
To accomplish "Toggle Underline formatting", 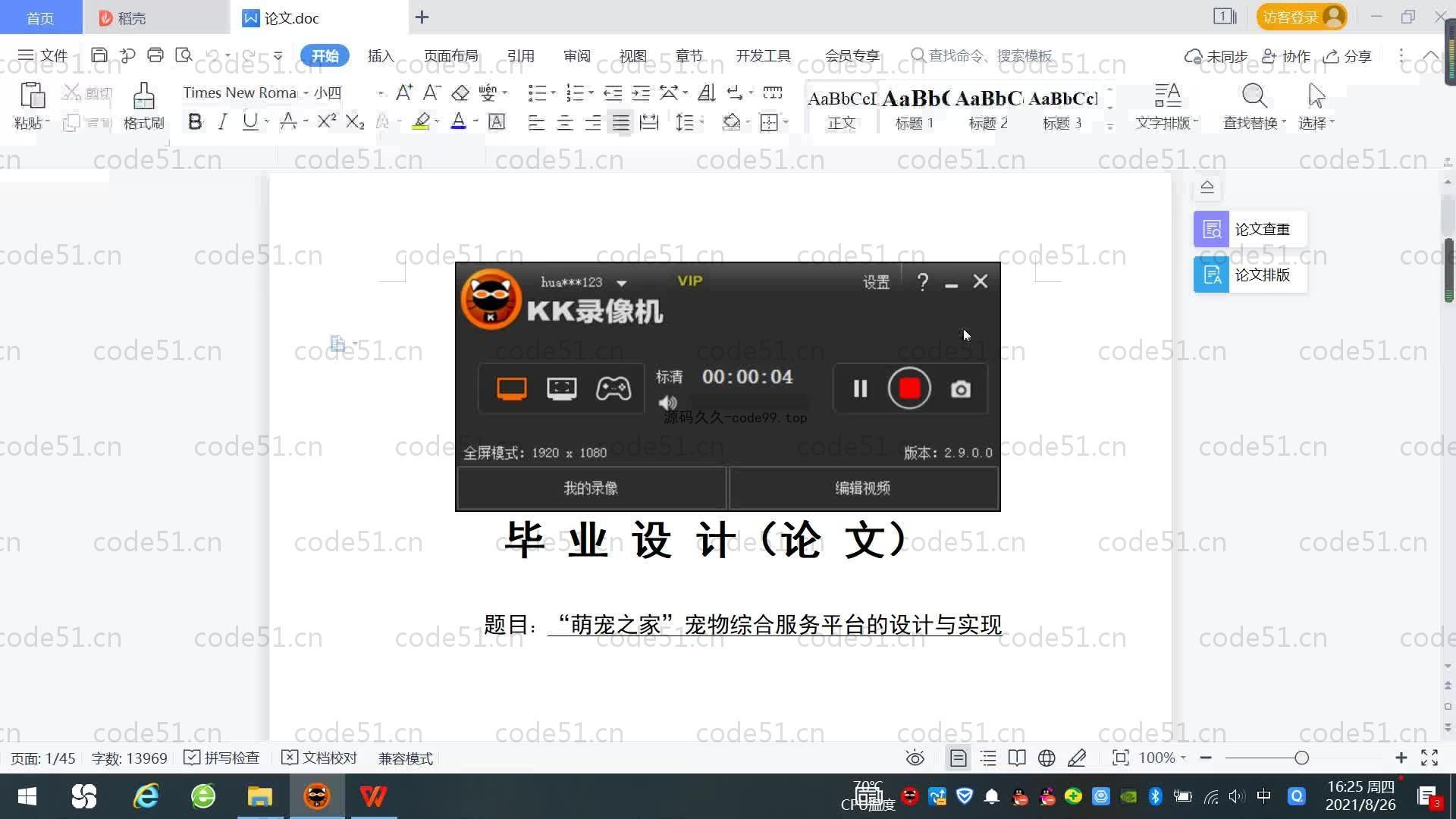I will [x=249, y=121].
